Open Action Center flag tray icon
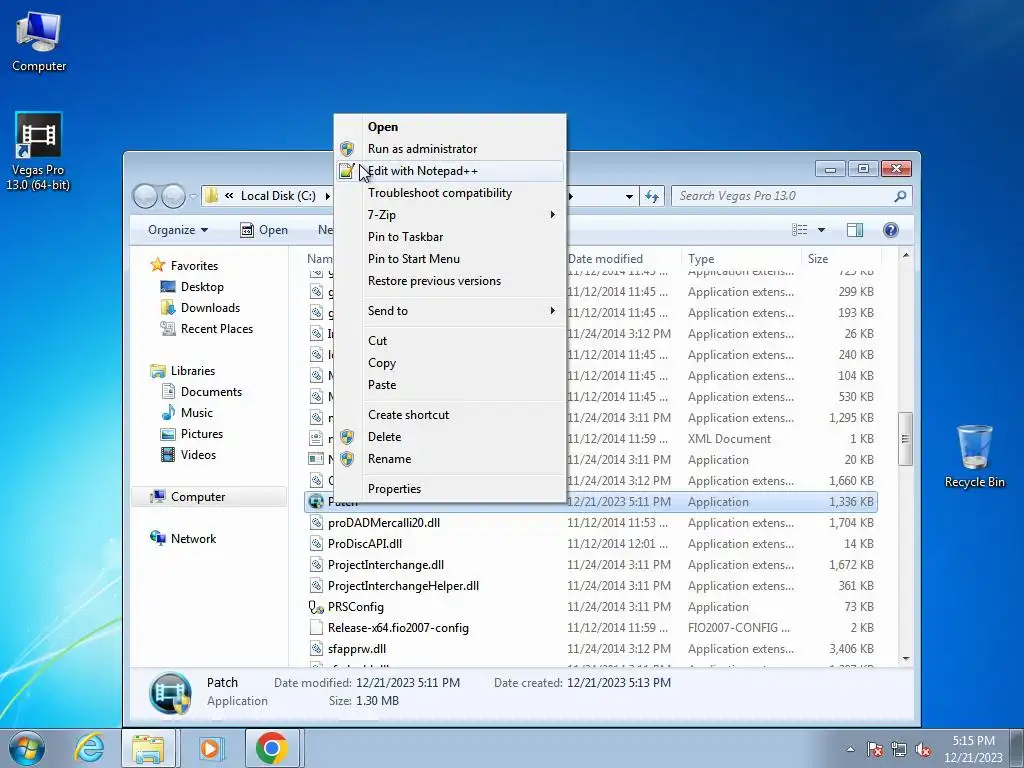 (x=874, y=750)
